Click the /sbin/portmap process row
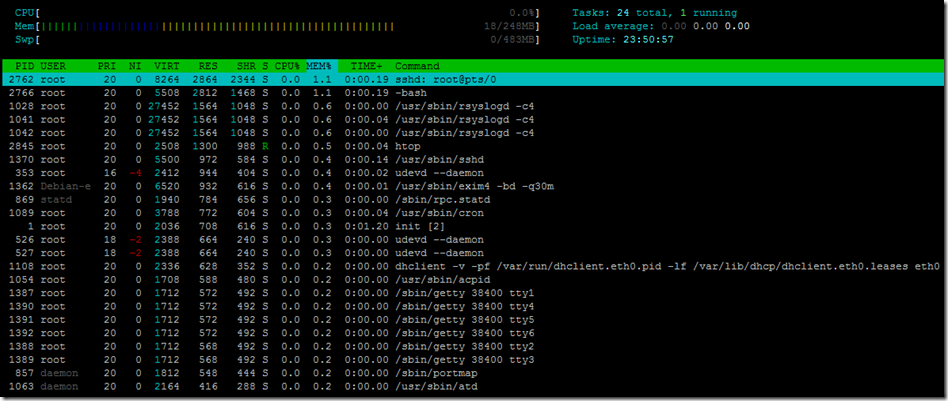 (x=473, y=373)
